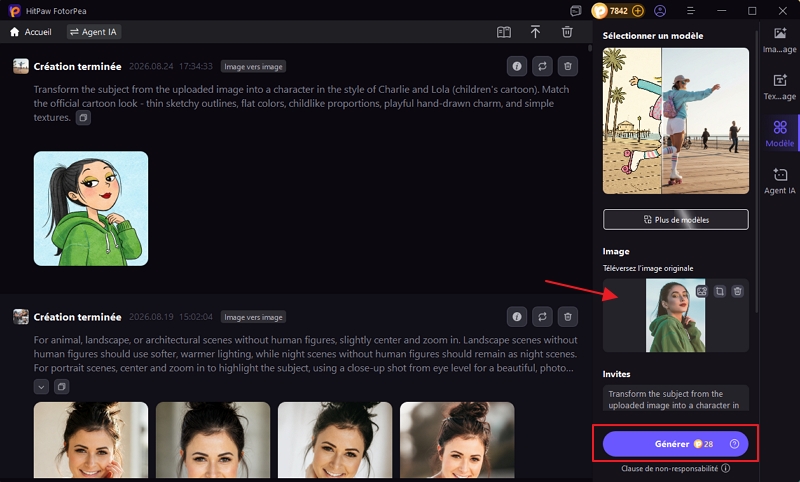Open the user account profile icon

point(660,11)
